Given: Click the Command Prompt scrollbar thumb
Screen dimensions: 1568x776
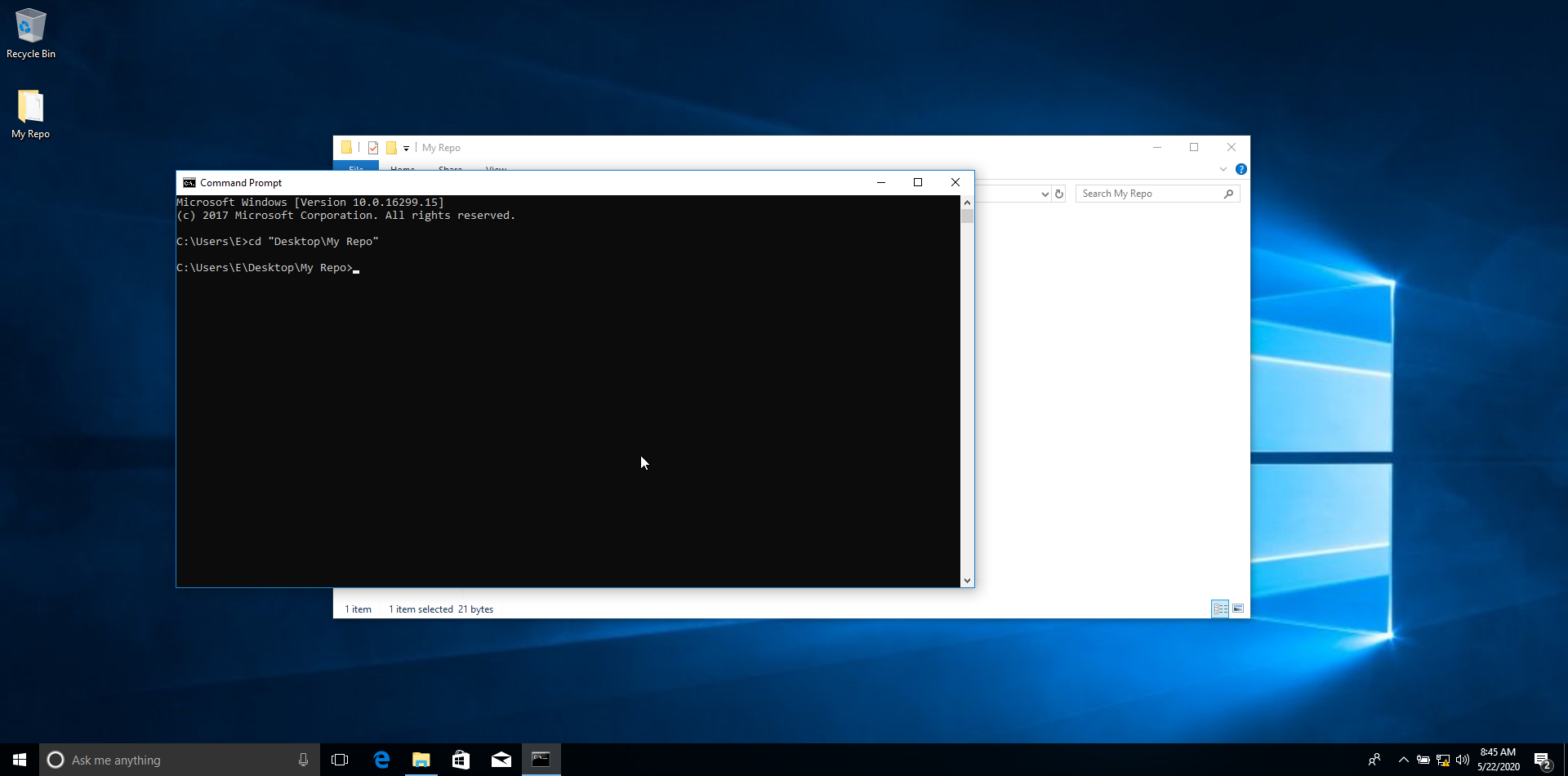Looking at the screenshot, I should [x=967, y=216].
